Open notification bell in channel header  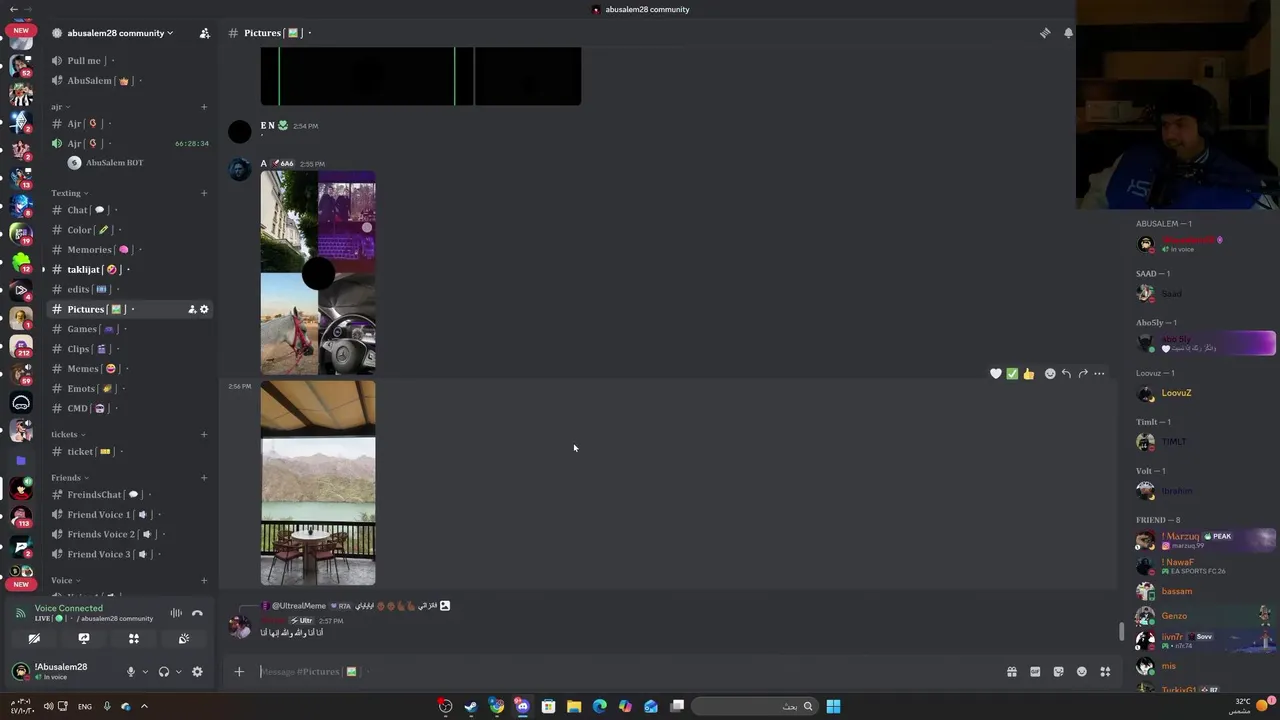pyautogui.click(x=1068, y=33)
